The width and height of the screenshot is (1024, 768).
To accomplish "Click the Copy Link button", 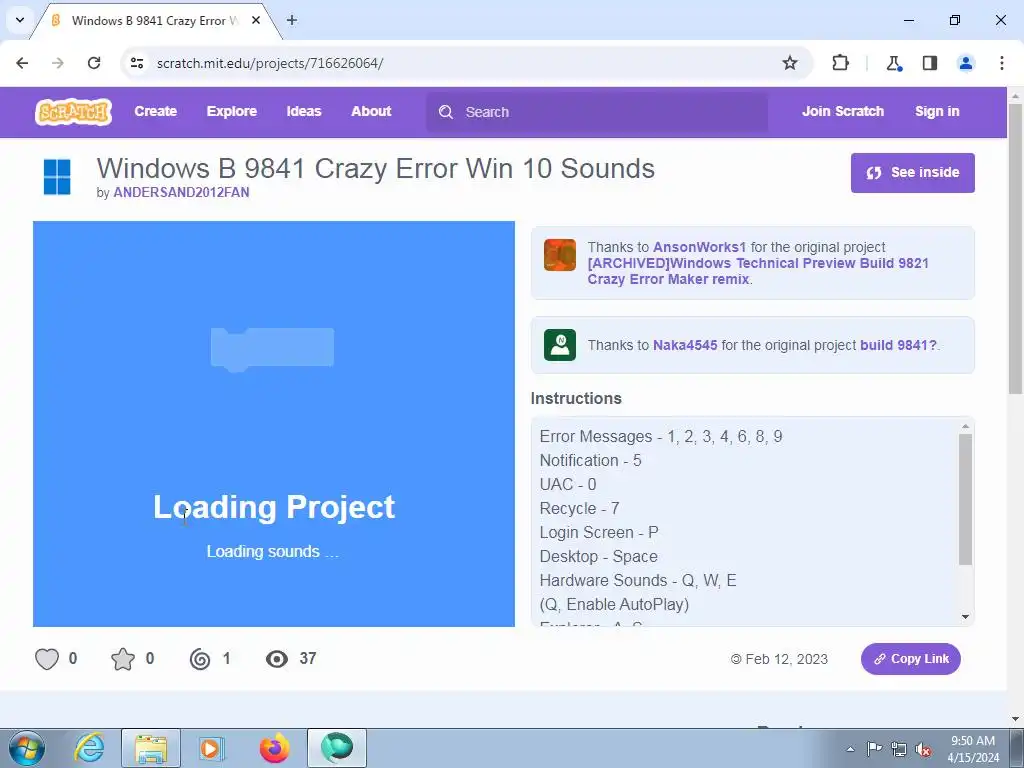I will click(910, 659).
